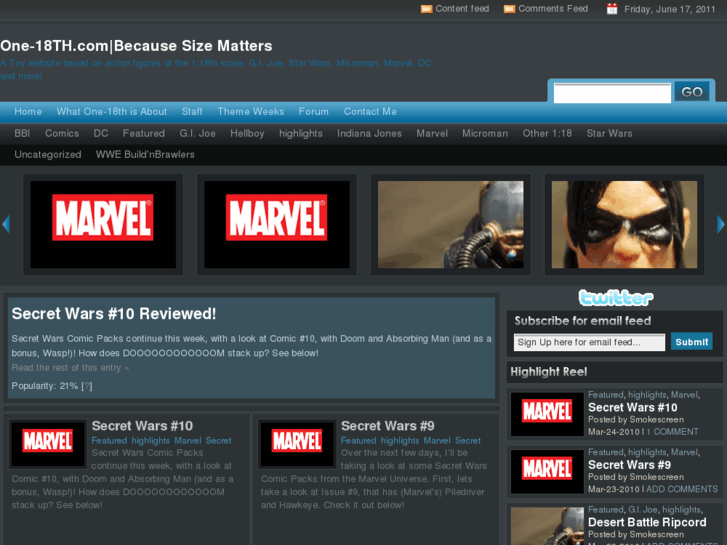Screen dimensions: 727x545
Task: Go to the Home page
Action: [x=28, y=112]
